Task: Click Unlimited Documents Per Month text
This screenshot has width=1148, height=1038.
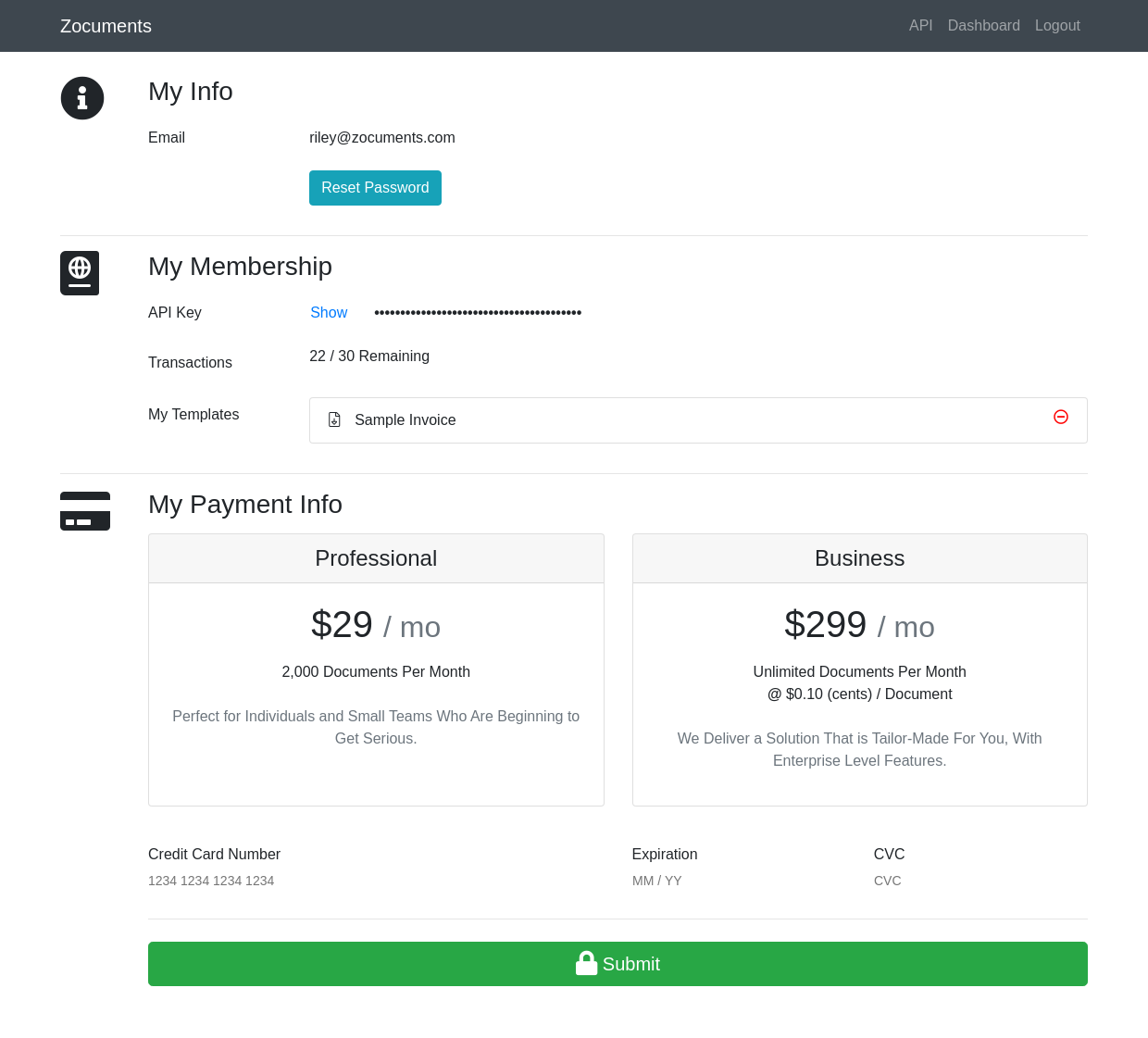Action: 859,672
